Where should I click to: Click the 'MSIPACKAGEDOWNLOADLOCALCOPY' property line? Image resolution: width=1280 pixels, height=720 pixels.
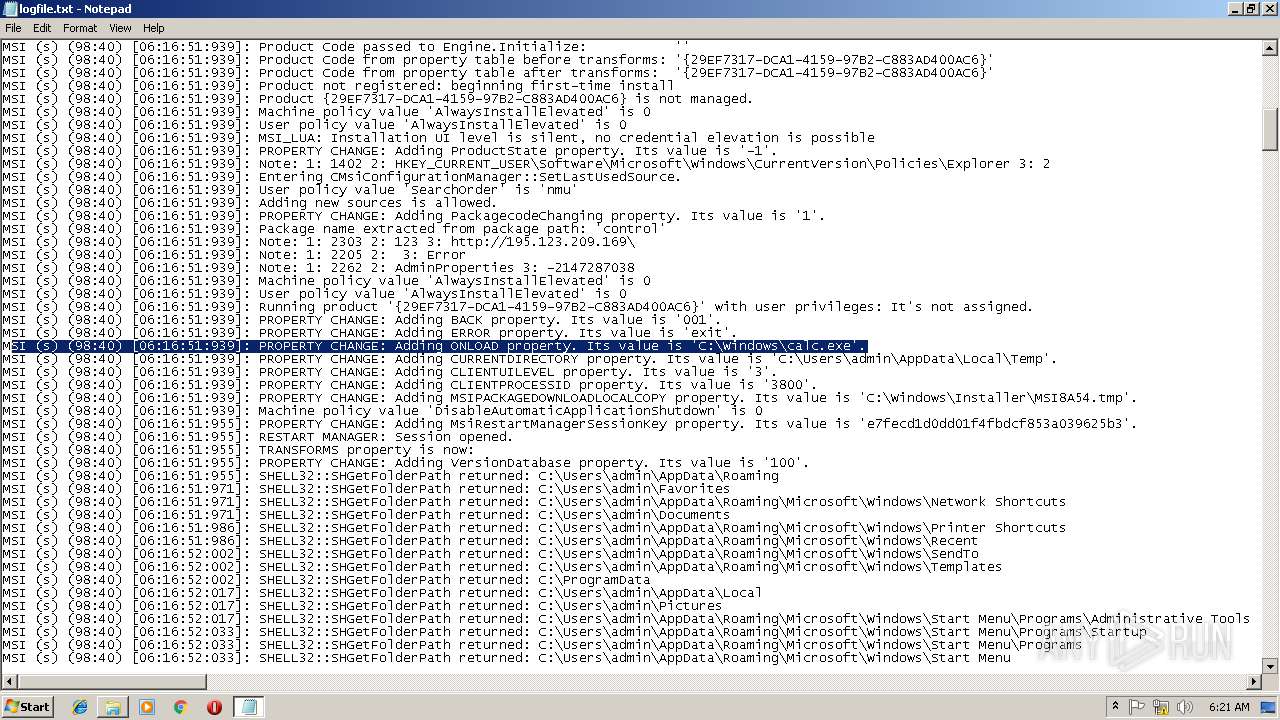point(569,398)
